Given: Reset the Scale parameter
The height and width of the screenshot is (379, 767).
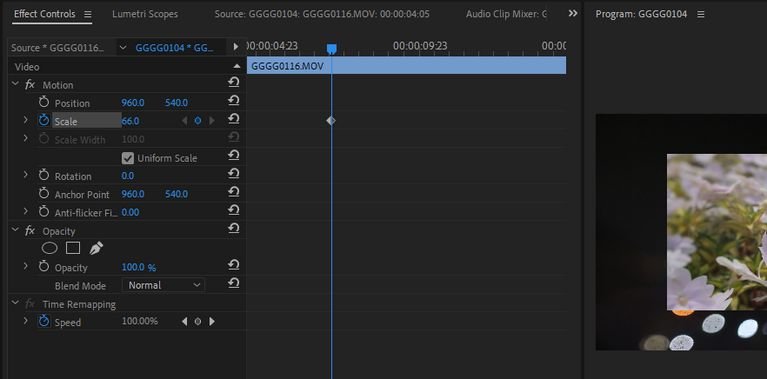Looking at the screenshot, I should 234,119.
